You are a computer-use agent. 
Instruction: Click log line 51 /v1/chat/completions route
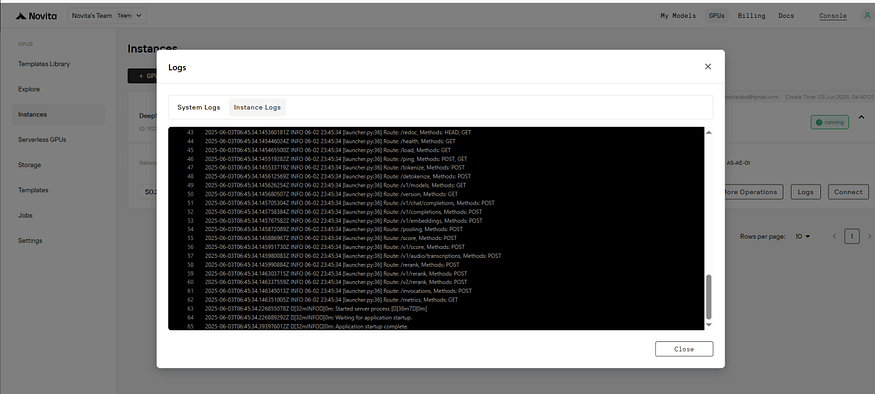350,203
